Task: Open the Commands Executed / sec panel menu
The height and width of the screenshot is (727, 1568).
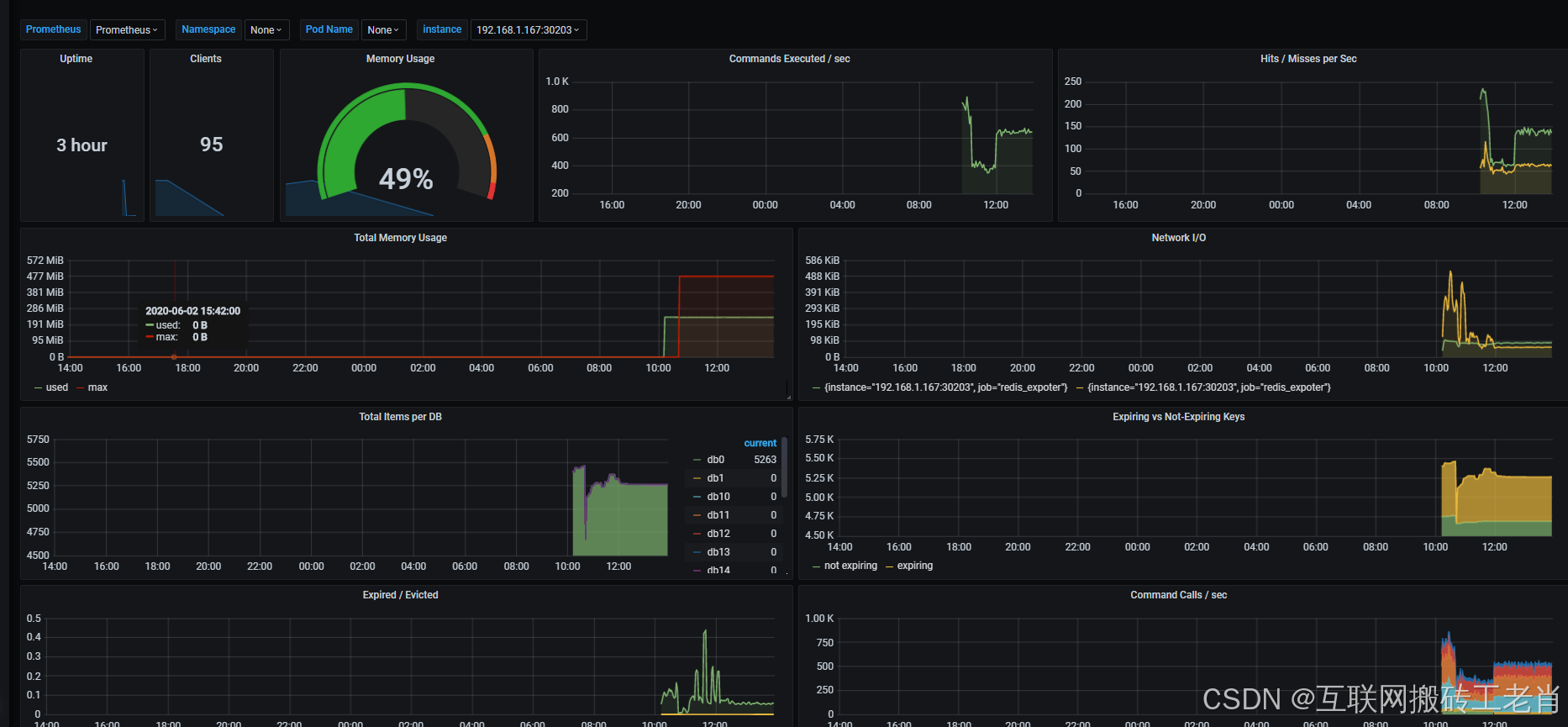Action: (x=789, y=59)
